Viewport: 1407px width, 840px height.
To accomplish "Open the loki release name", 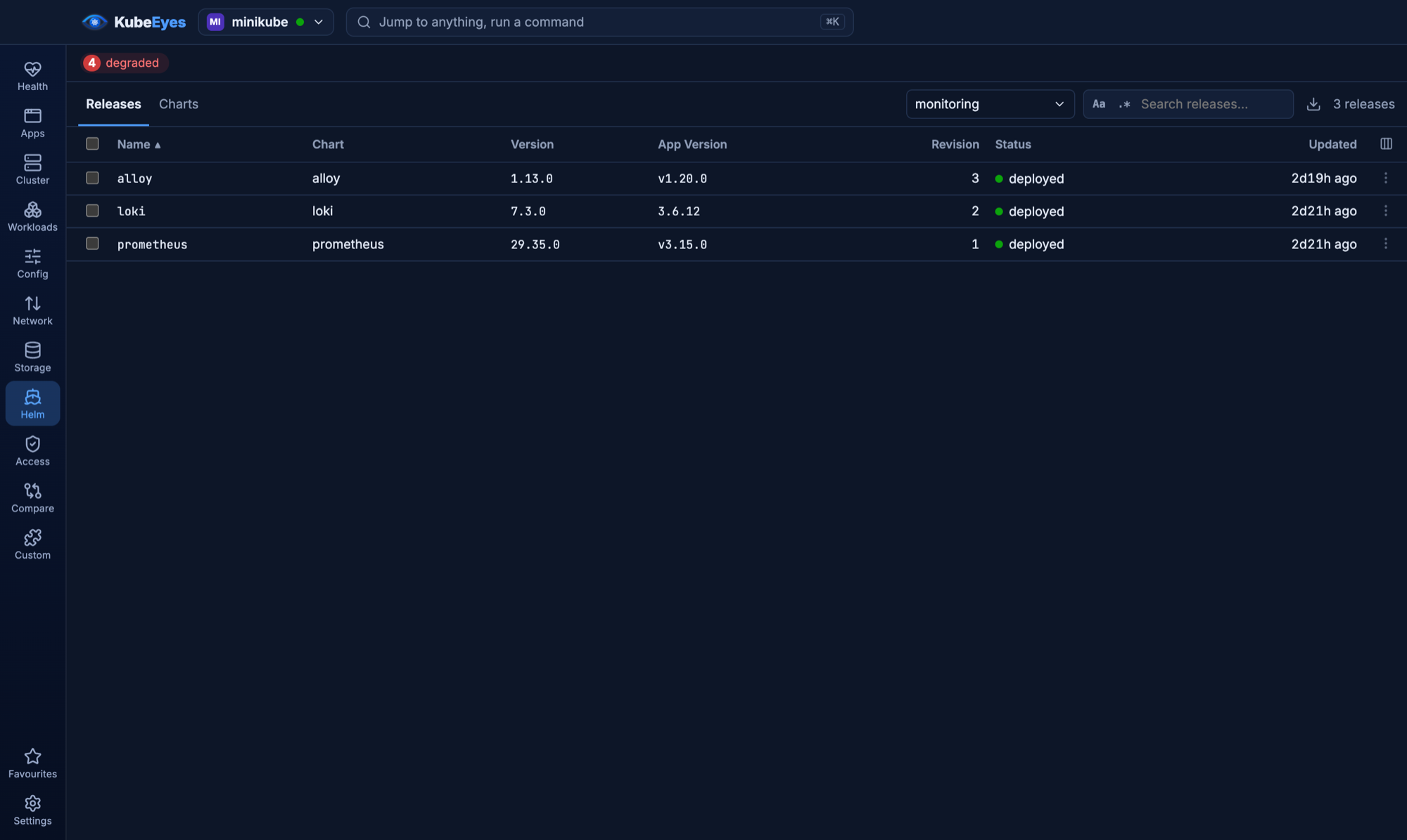I will coord(131,211).
